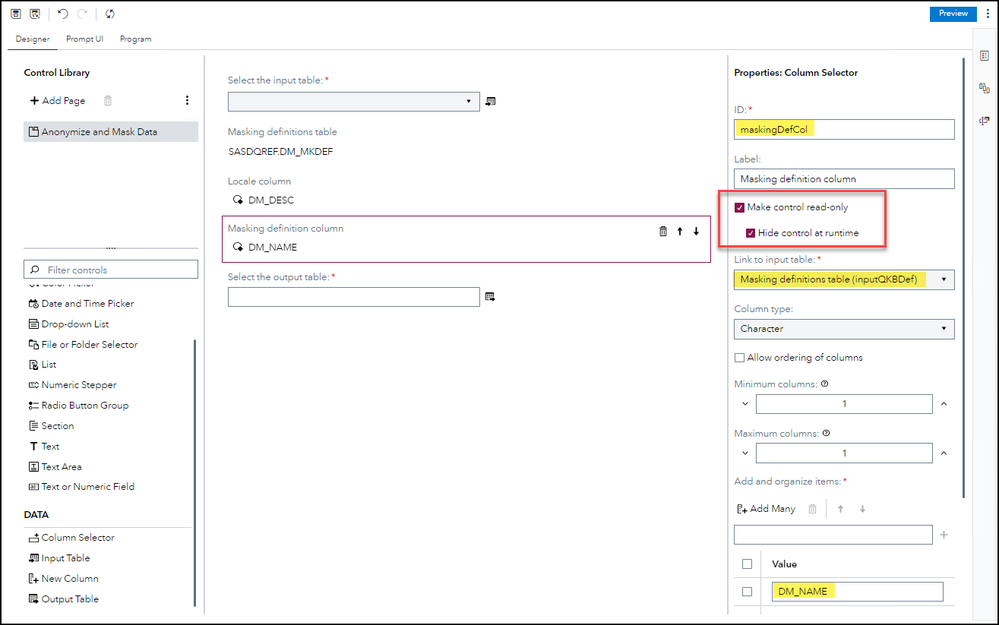Switch to the Prompt UI tab
Image resolution: width=999 pixels, height=625 pixels.
[x=84, y=39]
